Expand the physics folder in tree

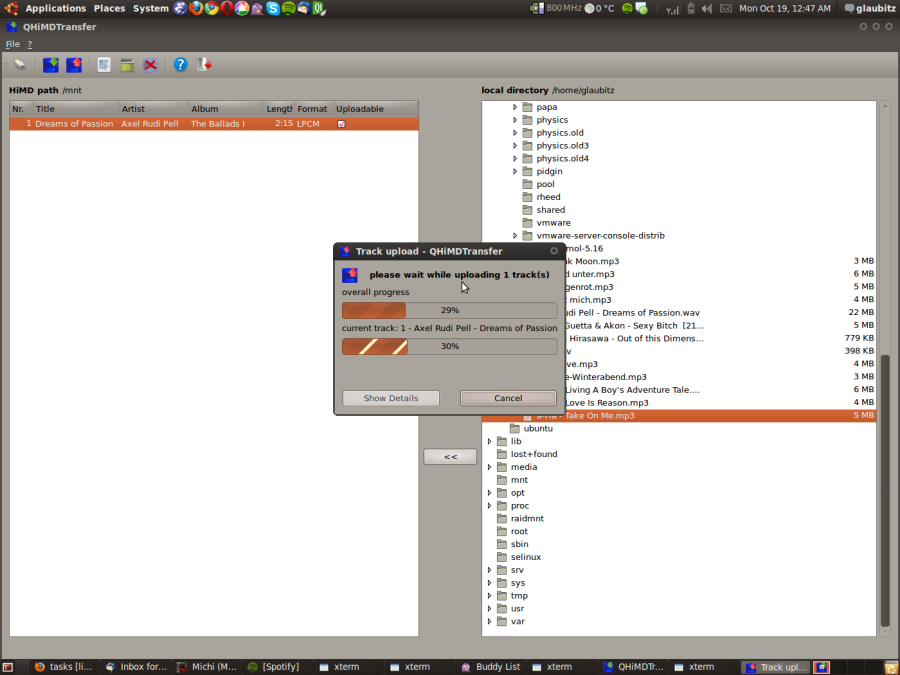pyautogui.click(x=516, y=120)
